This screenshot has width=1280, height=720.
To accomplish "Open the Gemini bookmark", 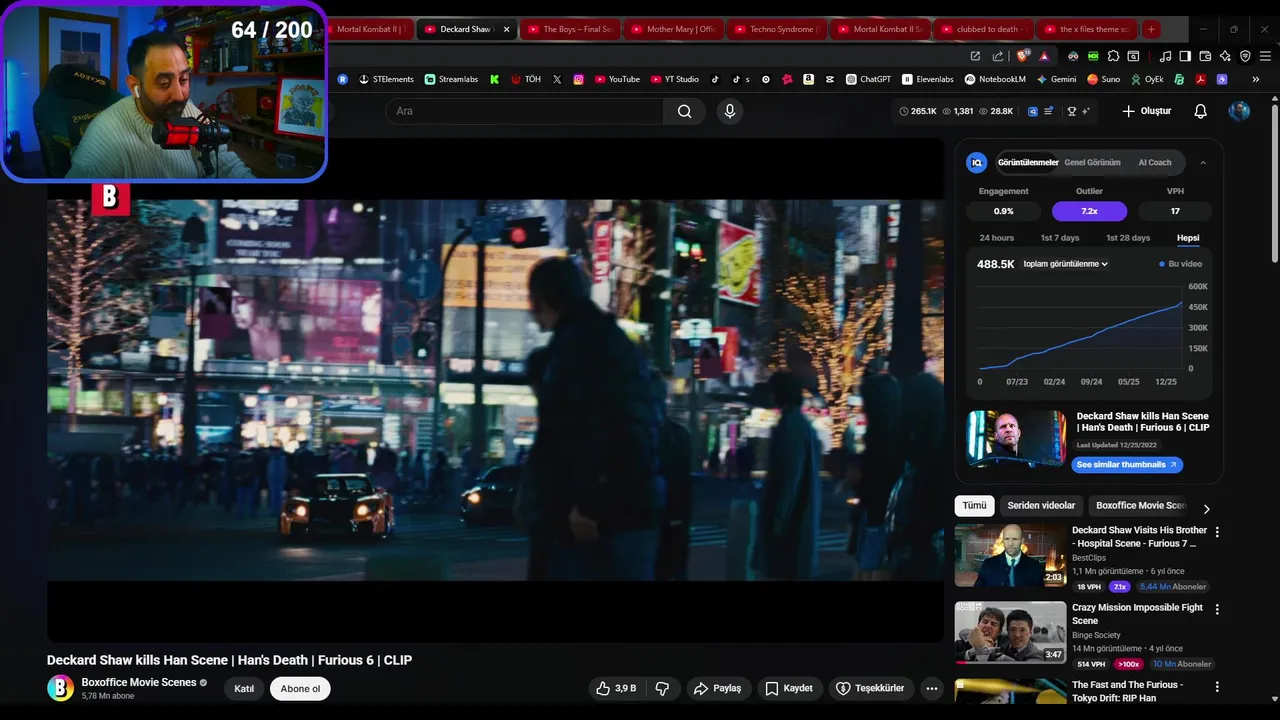I will (x=1056, y=79).
